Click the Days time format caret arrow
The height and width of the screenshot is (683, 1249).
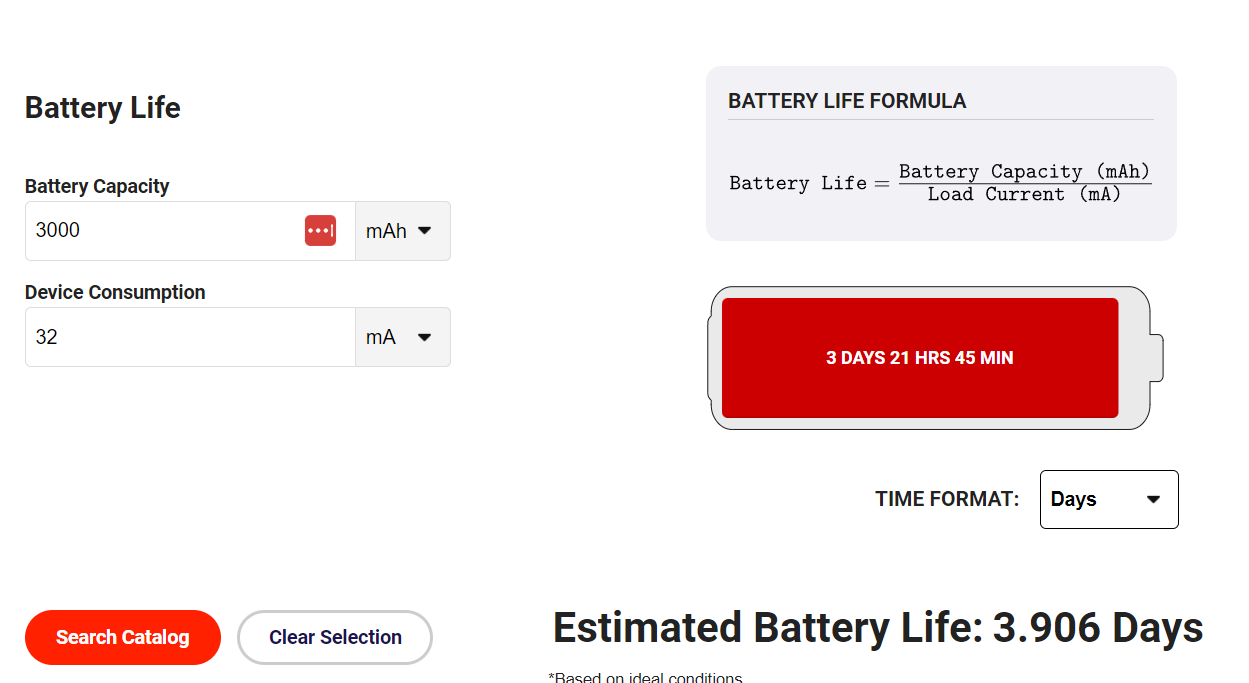pyautogui.click(x=1153, y=499)
